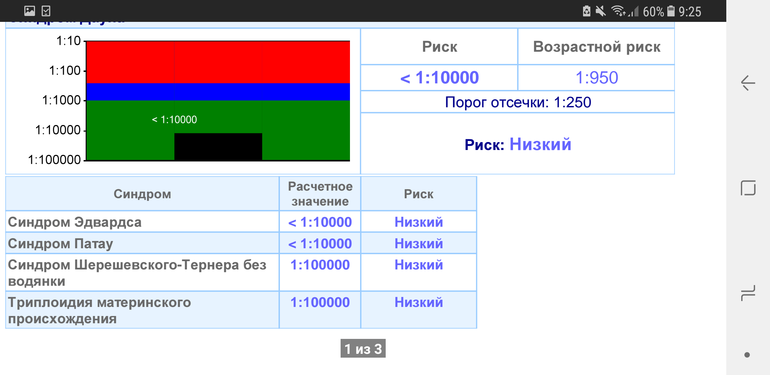This screenshot has width=770, height=375.
Task: Tap the '1 из 3' page indicator
Action: point(363,349)
